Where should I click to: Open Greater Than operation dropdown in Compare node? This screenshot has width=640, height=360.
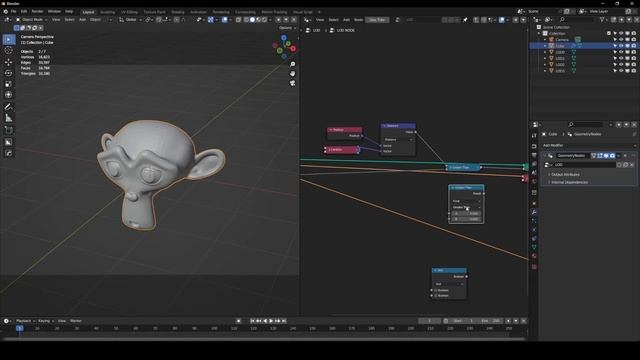tap(466, 207)
